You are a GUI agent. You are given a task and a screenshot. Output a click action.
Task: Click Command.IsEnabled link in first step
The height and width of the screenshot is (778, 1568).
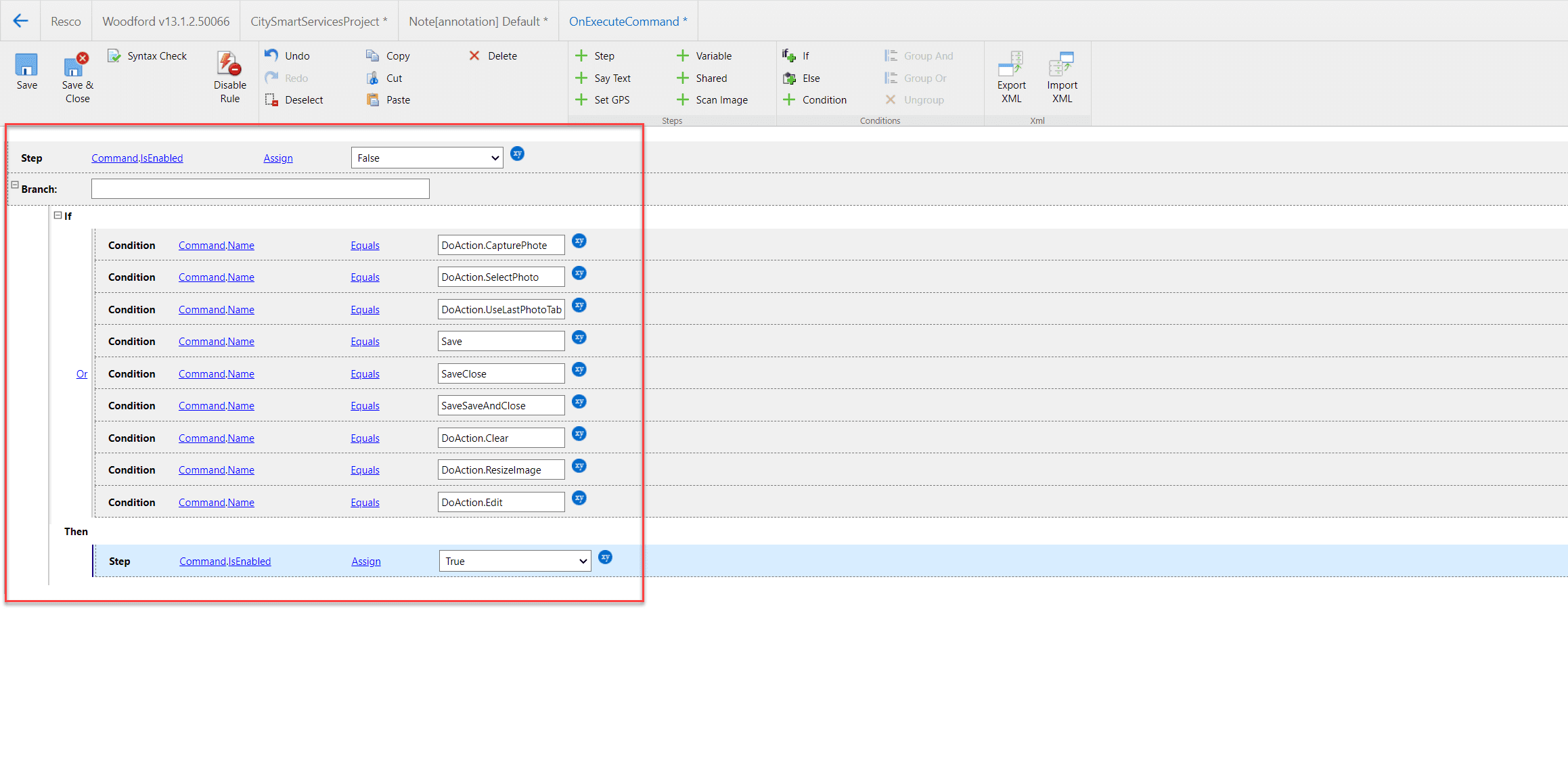coord(137,158)
